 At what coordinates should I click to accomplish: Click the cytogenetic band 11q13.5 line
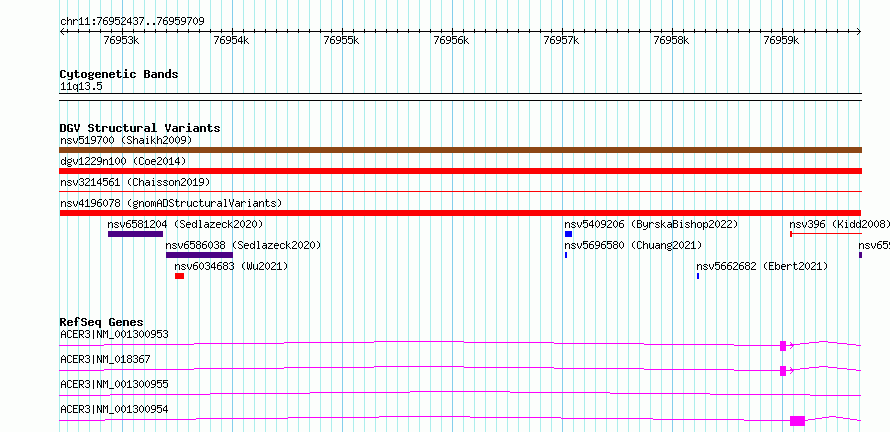(460, 97)
